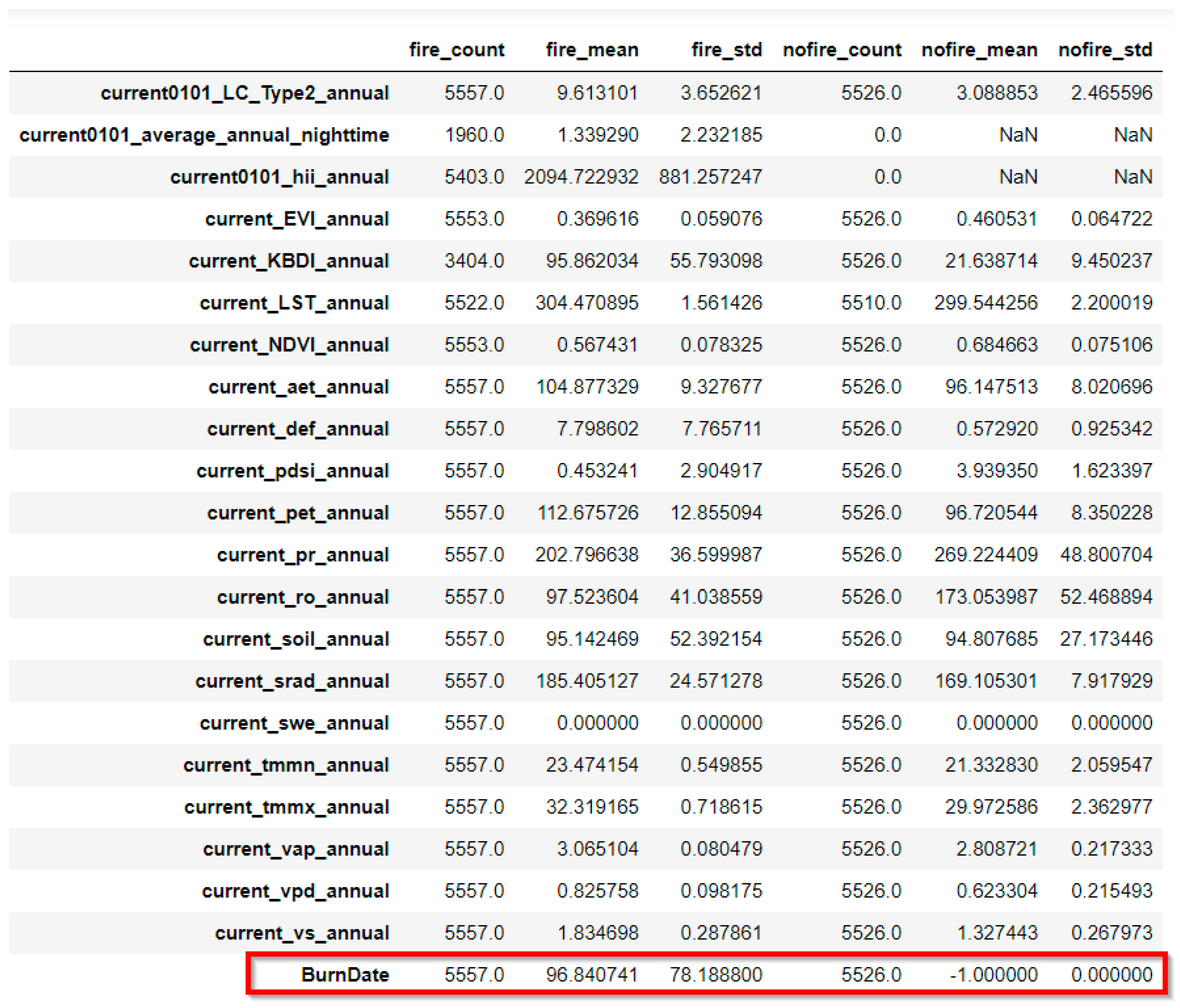Click the current0101_hii_annual row label

pyautogui.click(x=279, y=177)
